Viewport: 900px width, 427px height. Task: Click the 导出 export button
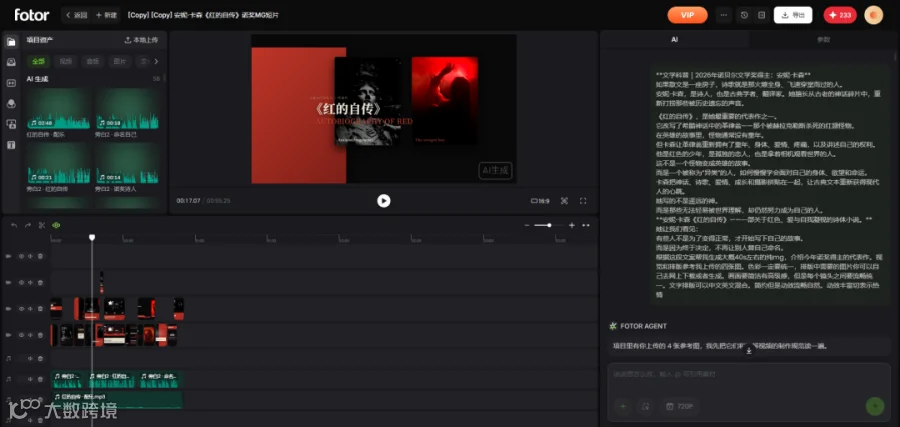pos(793,15)
